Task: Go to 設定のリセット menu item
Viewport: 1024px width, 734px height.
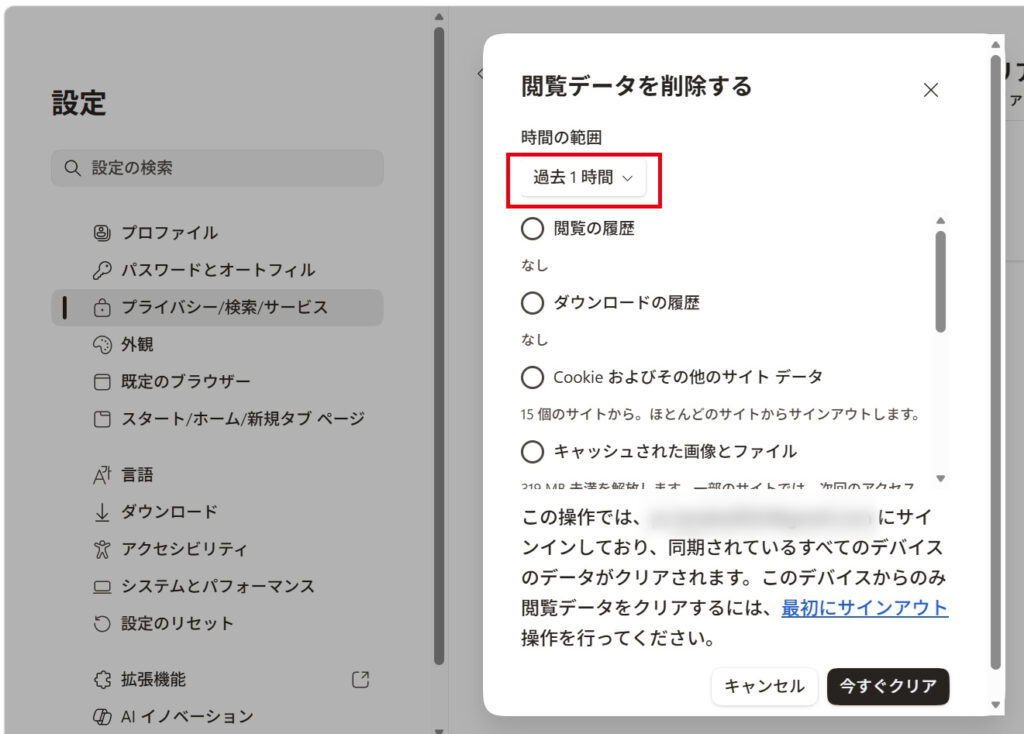Action: pyautogui.click(x=177, y=623)
